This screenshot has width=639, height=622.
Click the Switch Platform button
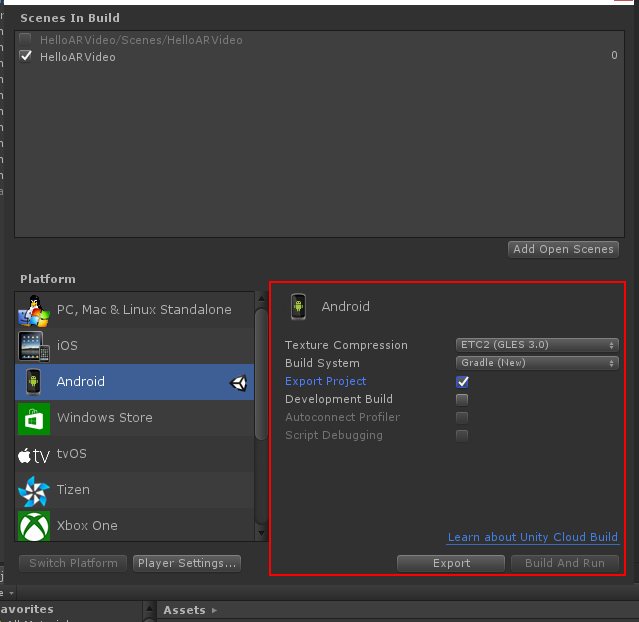point(73,563)
